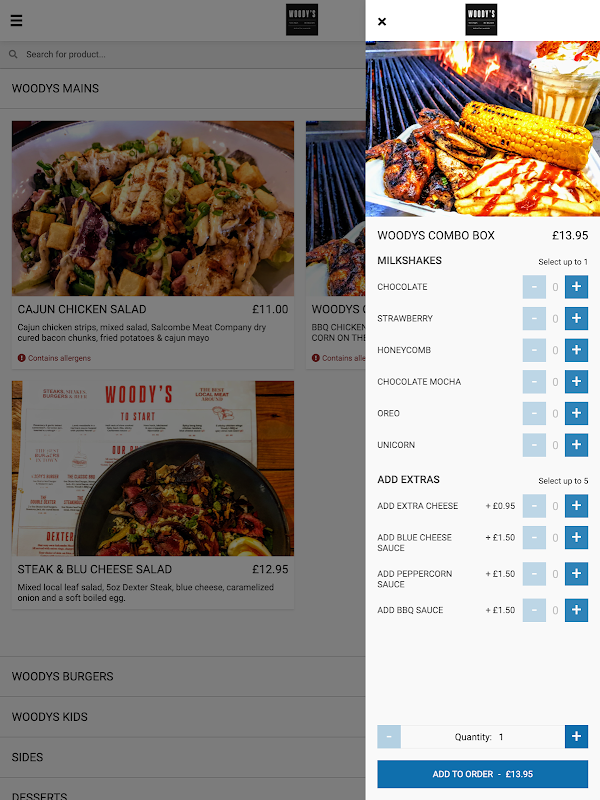
Task: Add BBQ sauce extra
Action: click(576, 610)
